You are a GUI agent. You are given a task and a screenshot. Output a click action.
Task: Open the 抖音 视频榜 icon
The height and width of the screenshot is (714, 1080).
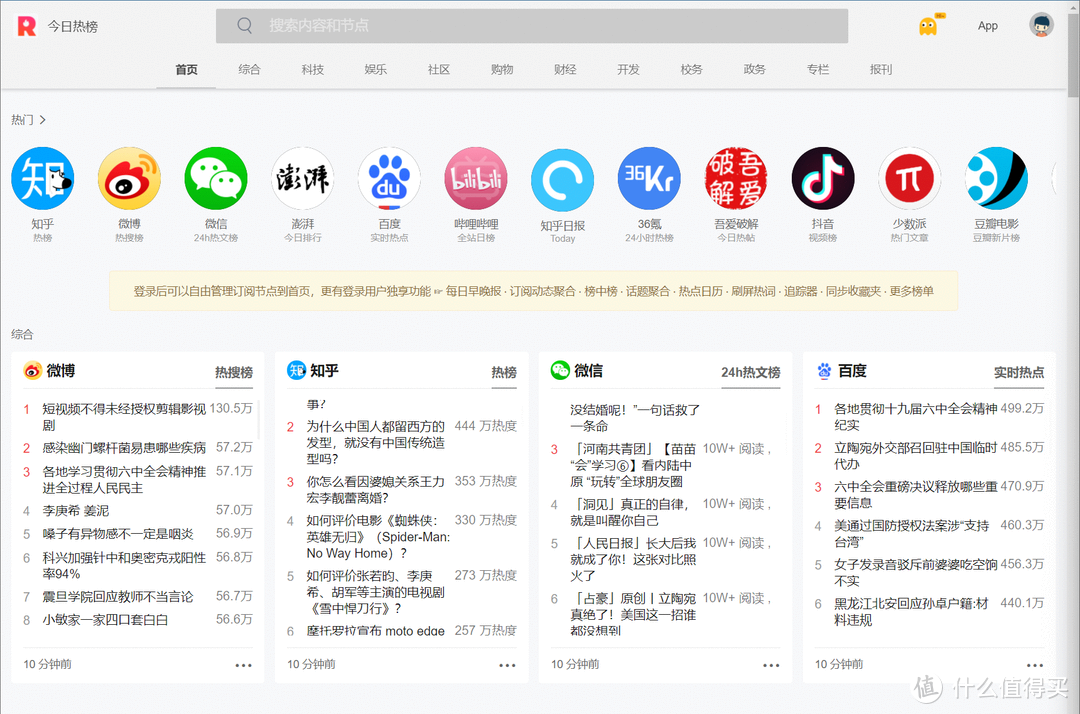click(x=823, y=179)
